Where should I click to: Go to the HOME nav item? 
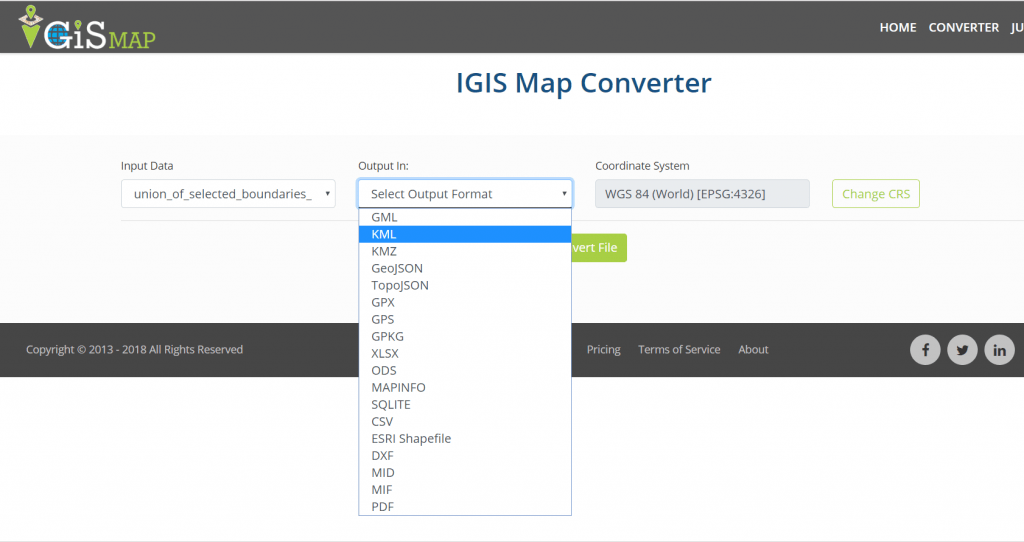point(898,27)
